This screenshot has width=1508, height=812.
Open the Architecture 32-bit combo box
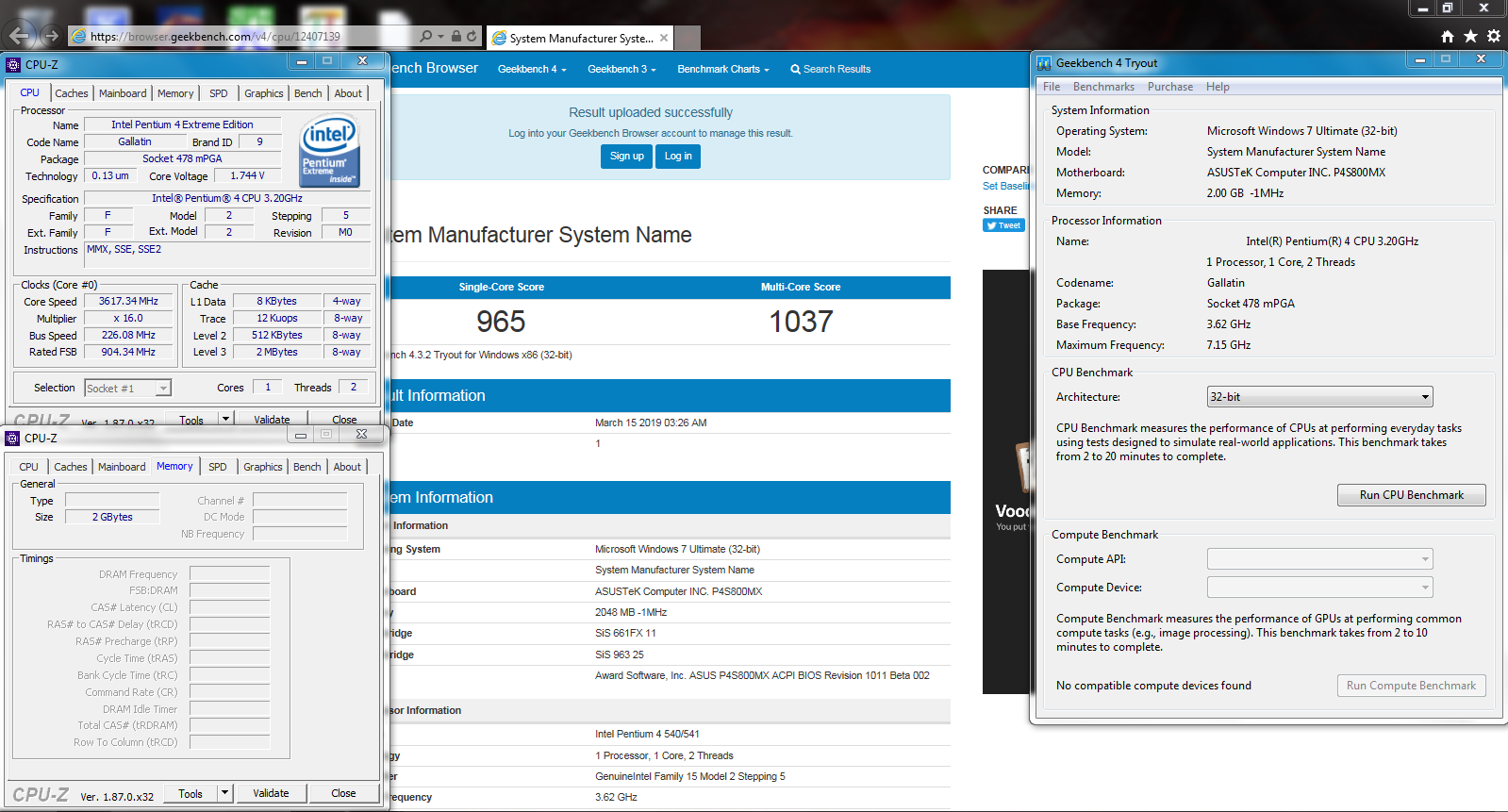tap(1319, 397)
